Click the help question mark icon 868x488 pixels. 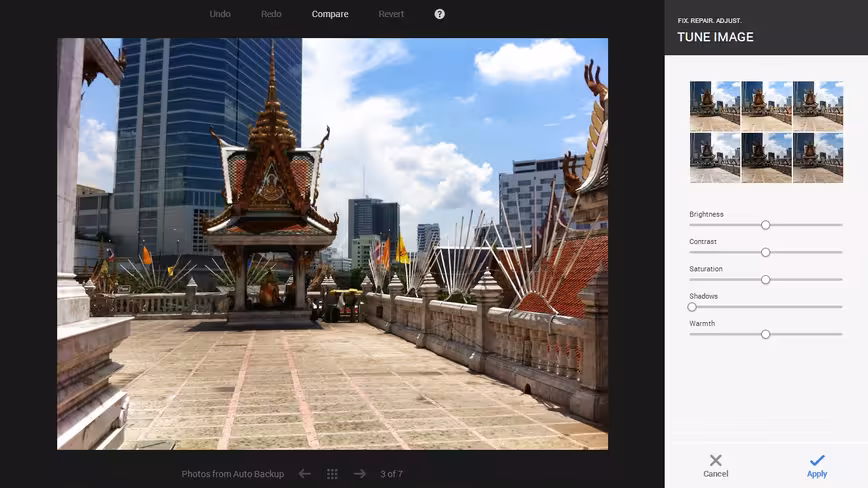(440, 14)
